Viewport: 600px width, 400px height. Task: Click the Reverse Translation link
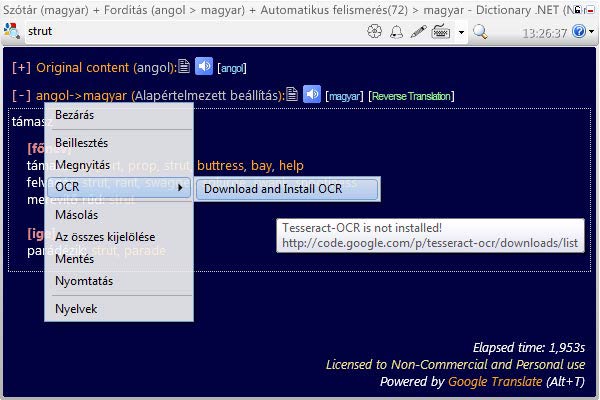click(411, 96)
